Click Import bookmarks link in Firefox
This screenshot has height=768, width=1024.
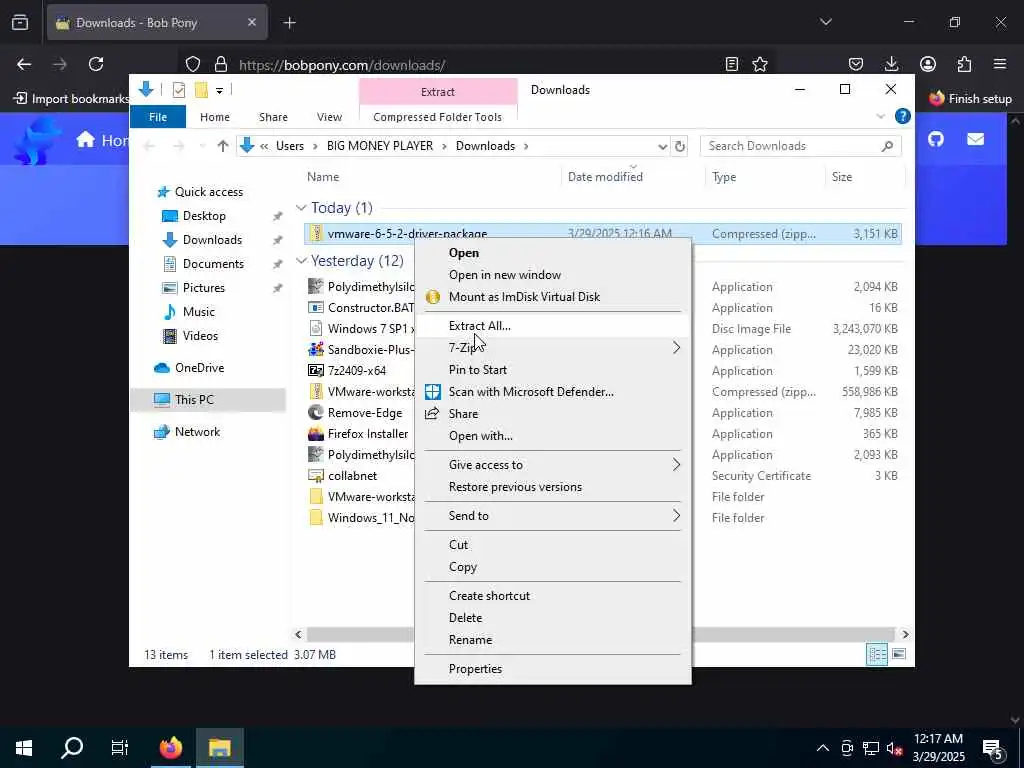pyautogui.click(x=72, y=99)
